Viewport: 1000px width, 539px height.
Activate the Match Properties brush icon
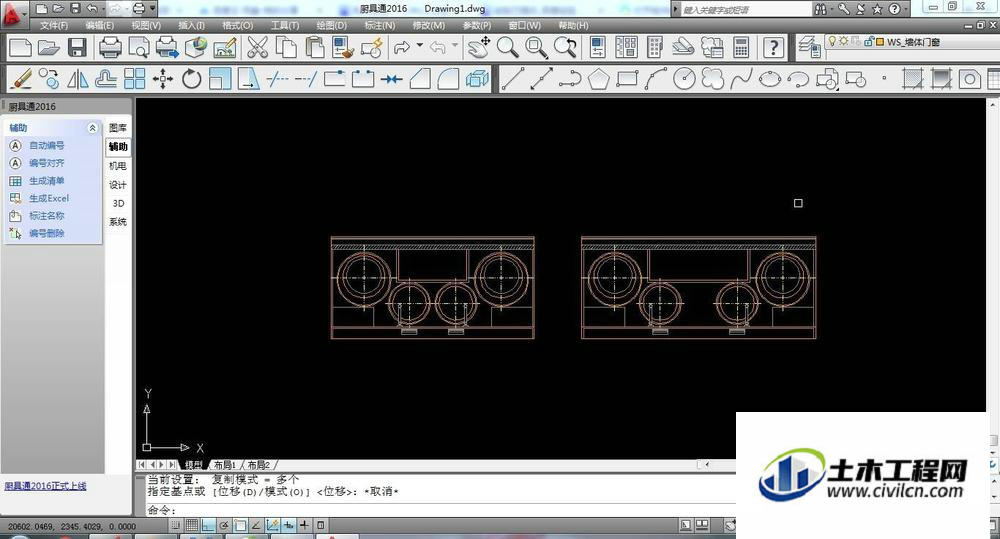pyautogui.click(x=343, y=48)
